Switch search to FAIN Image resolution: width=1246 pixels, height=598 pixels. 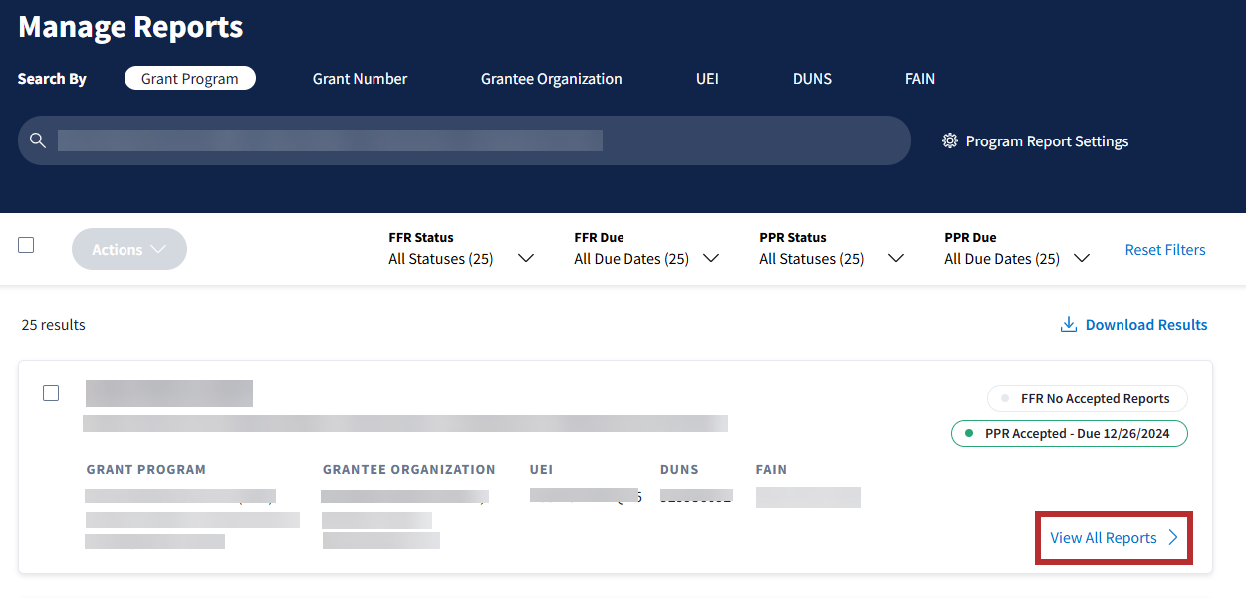coord(920,79)
